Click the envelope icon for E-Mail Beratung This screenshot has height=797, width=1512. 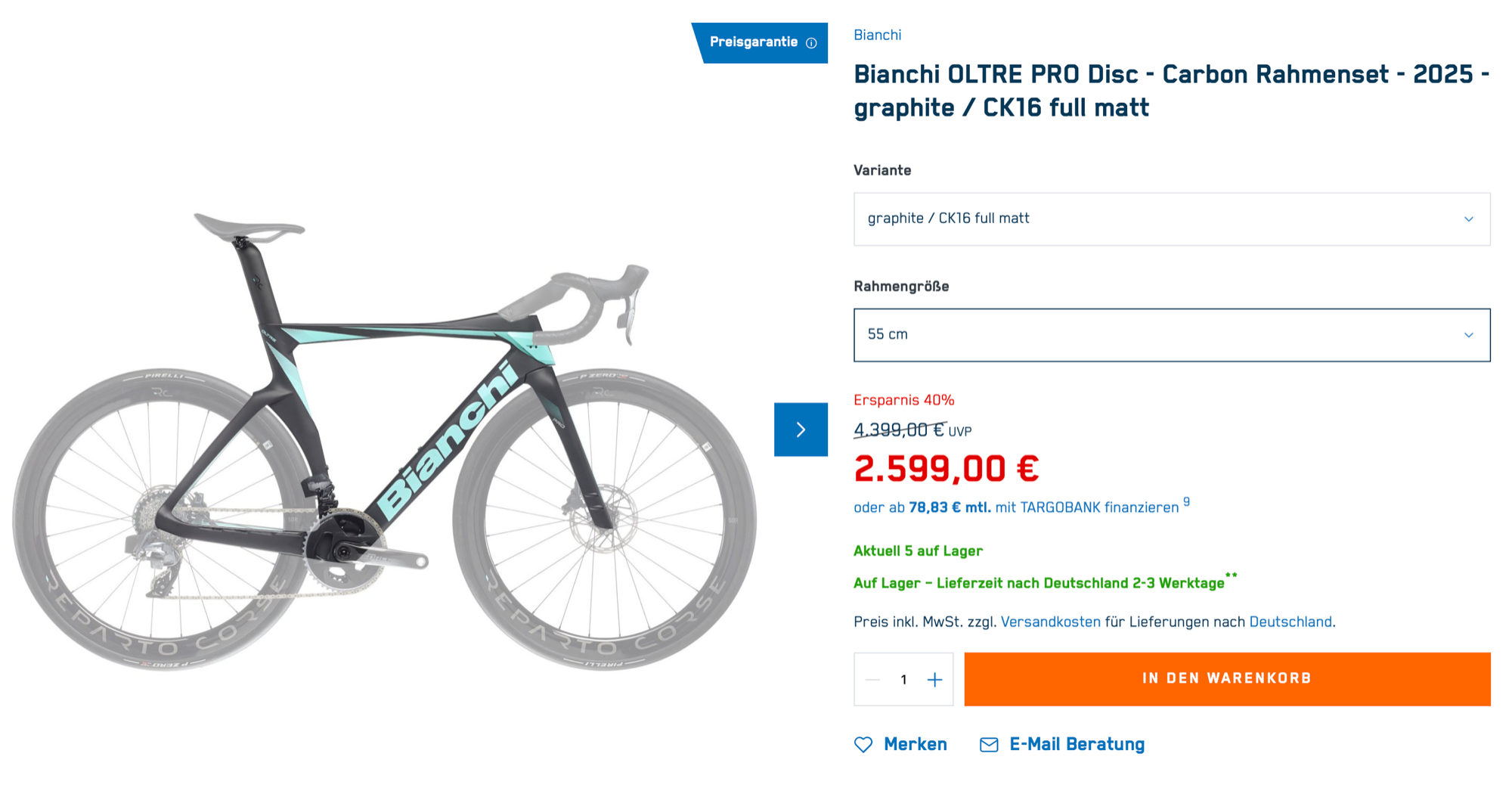point(988,745)
